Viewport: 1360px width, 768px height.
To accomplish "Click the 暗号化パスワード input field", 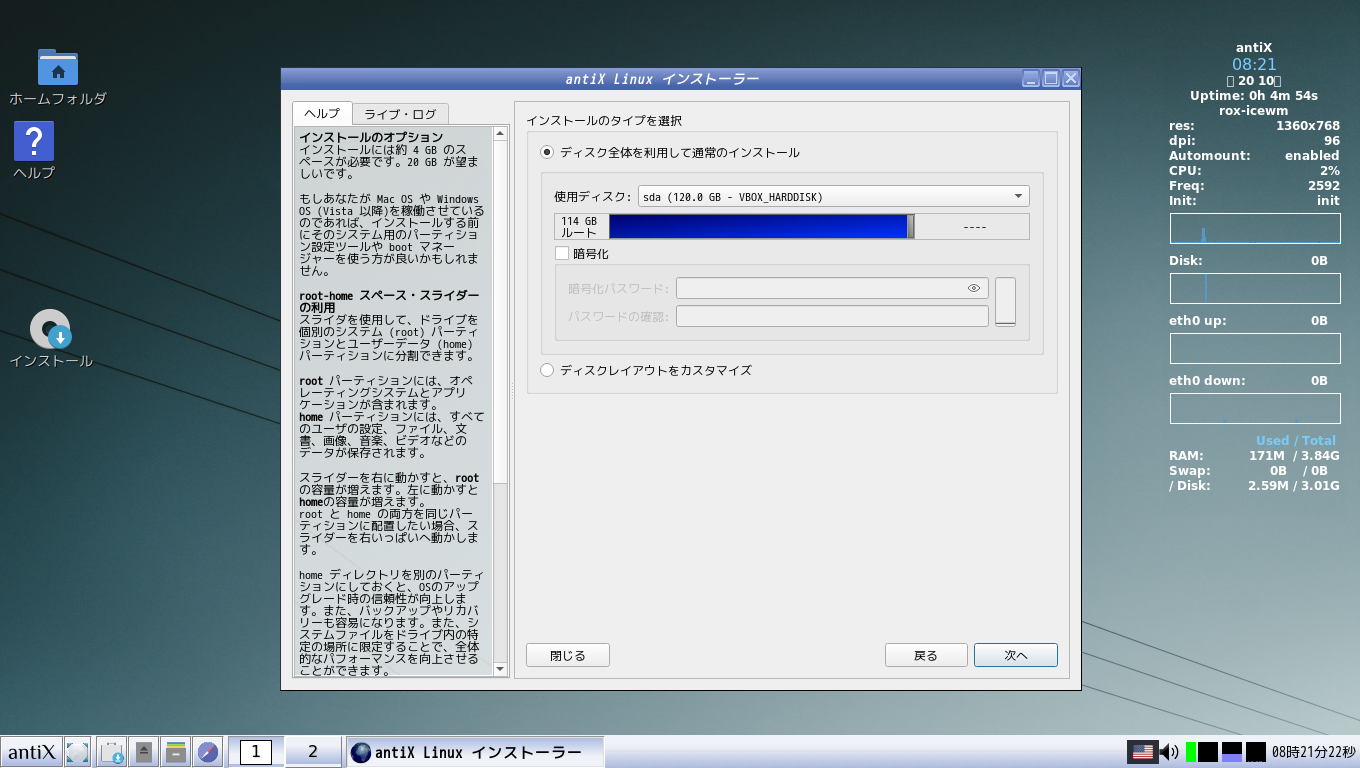I will click(832, 288).
